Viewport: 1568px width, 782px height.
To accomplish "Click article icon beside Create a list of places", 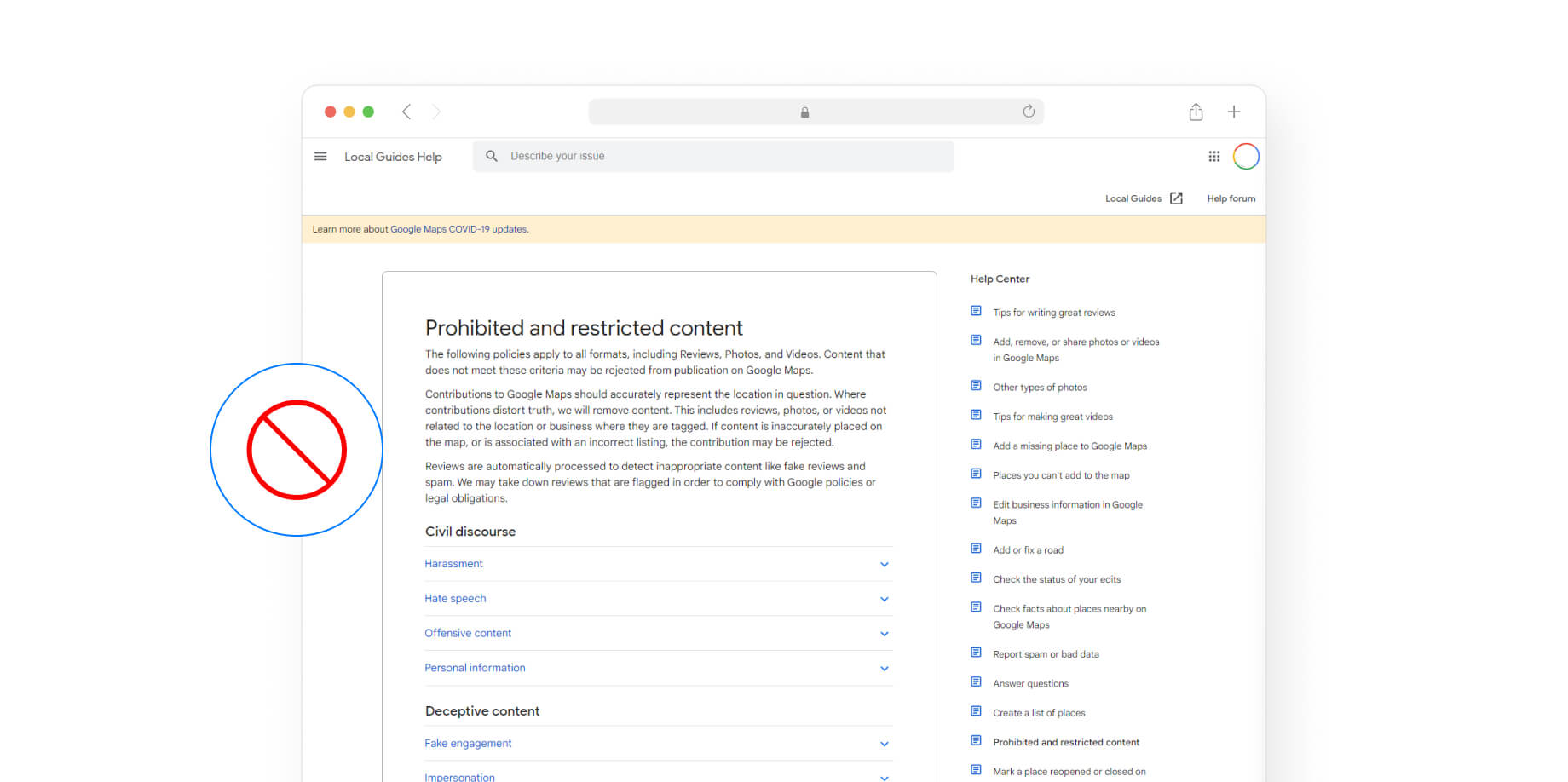I will point(976,711).
